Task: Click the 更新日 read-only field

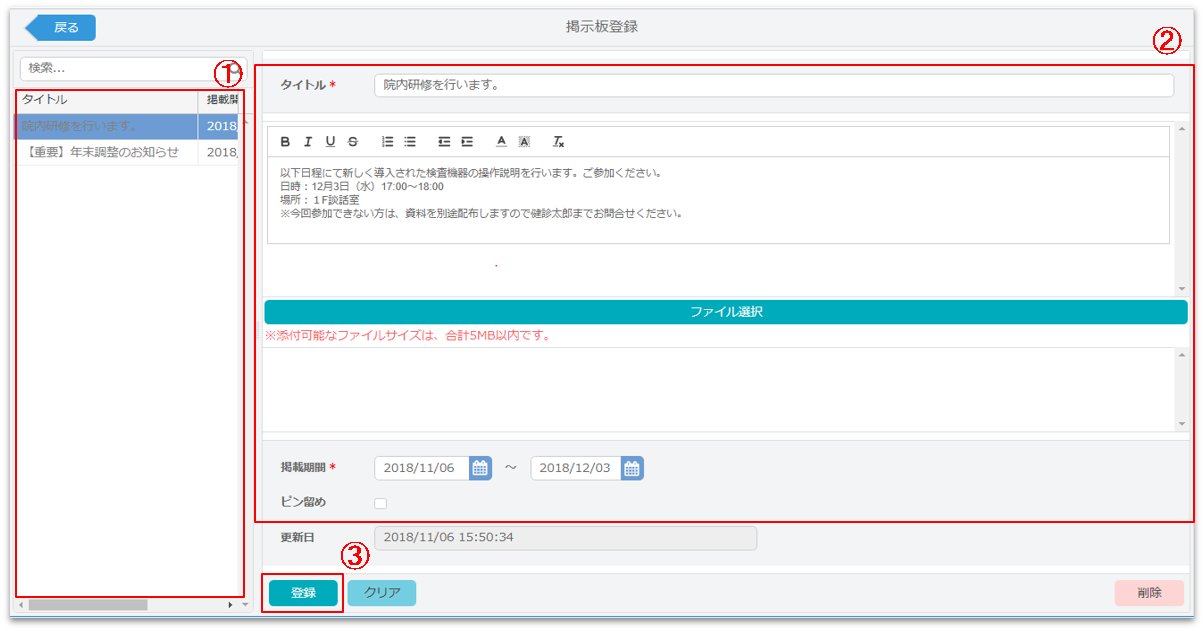Action: click(x=566, y=537)
